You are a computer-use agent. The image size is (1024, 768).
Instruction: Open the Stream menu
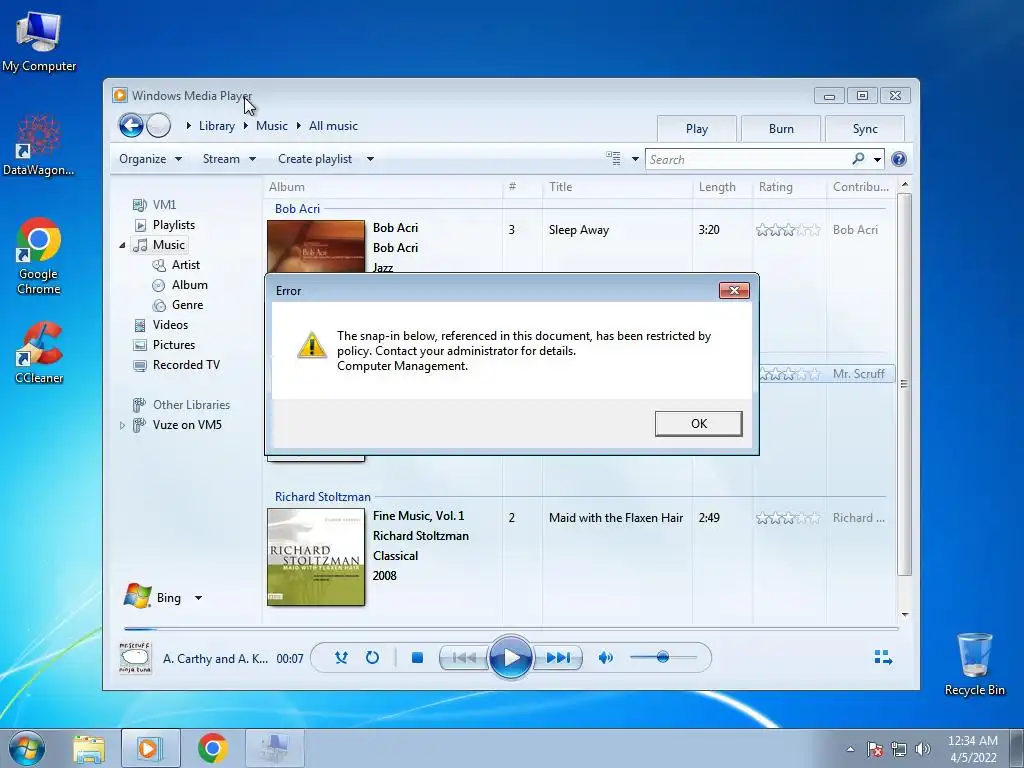[229, 159]
